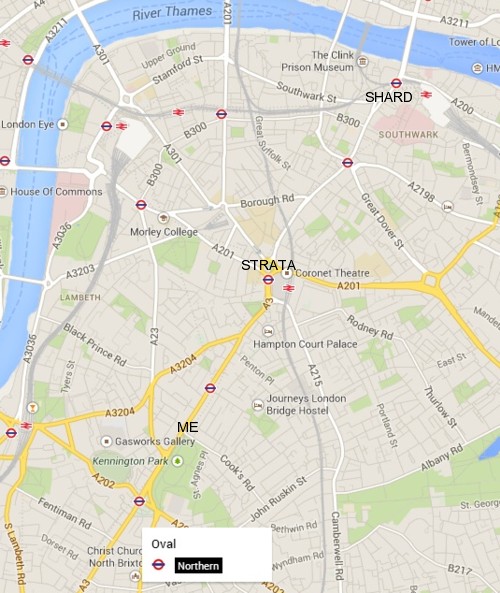The width and height of the screenshot is (500, 593).
Task: Click the Coronet Theatre marker icon
Action: 287,273
